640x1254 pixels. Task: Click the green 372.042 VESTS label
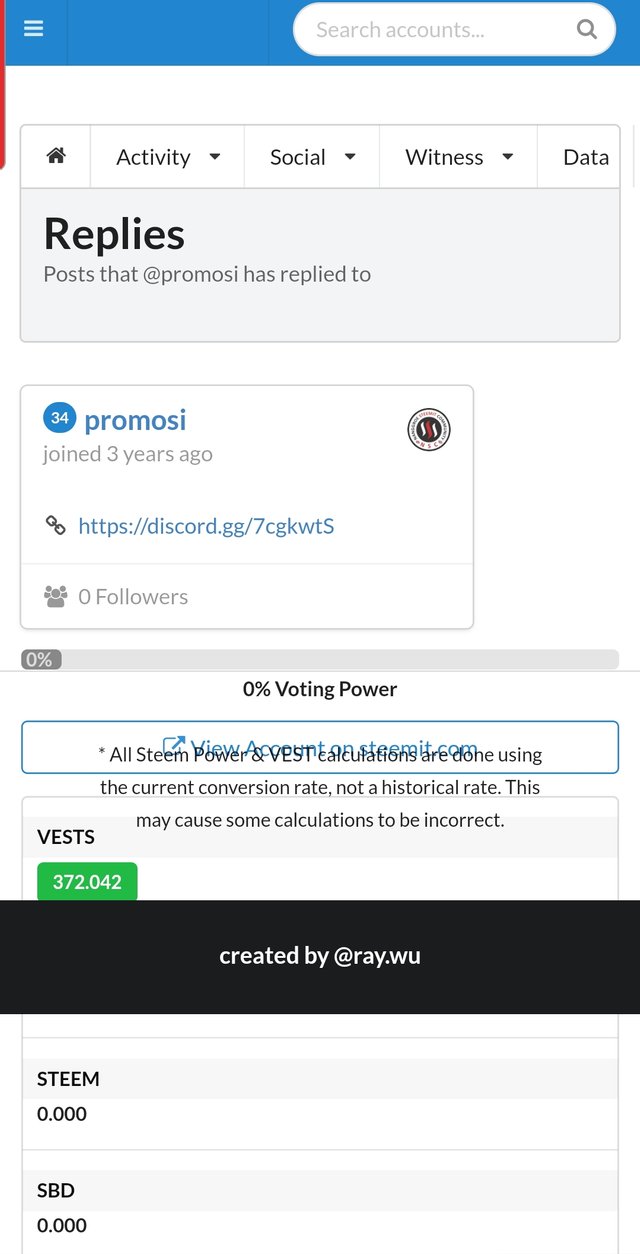click(87, 882)
